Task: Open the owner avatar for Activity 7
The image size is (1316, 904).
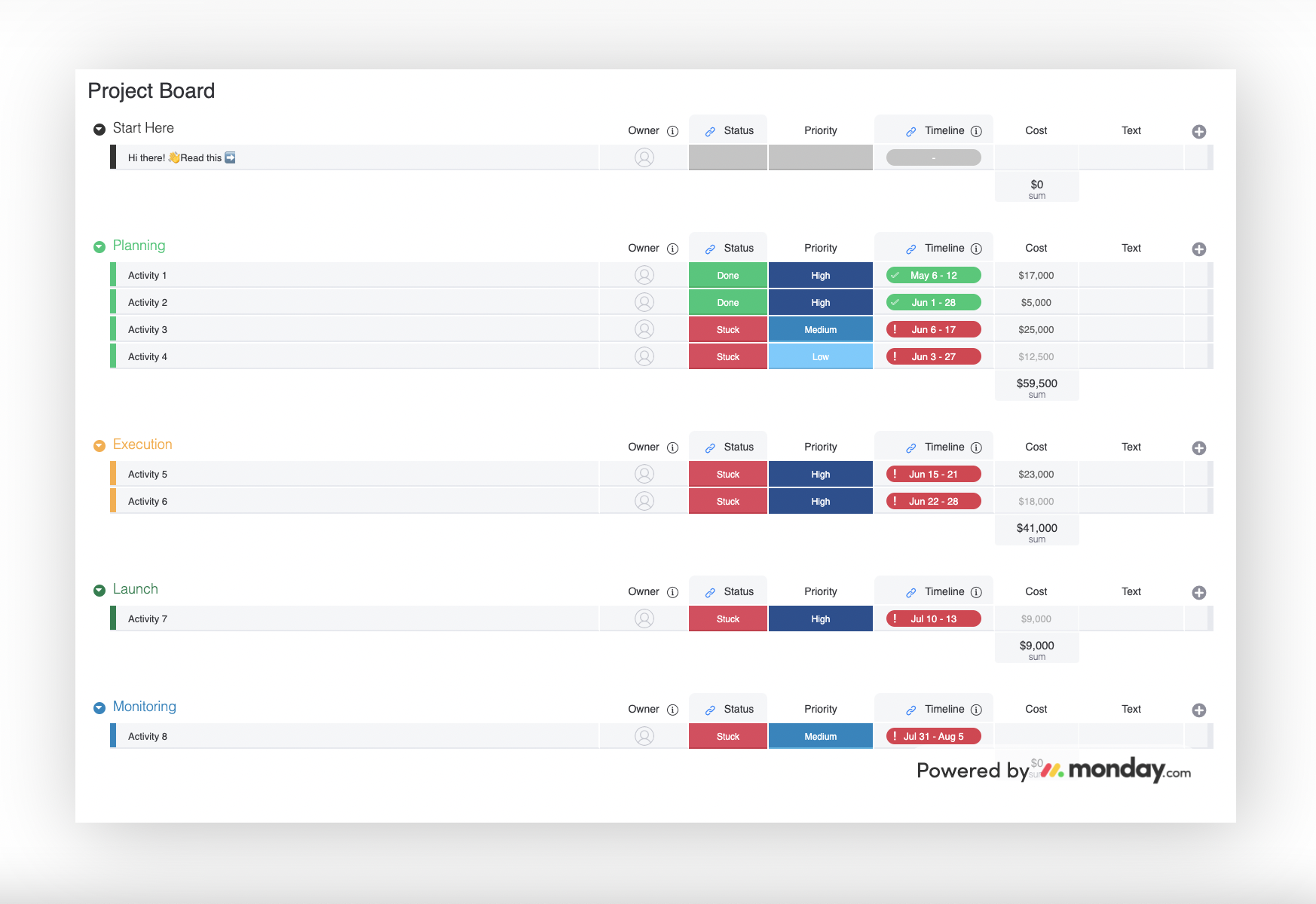Action: (x=644, y=618)
